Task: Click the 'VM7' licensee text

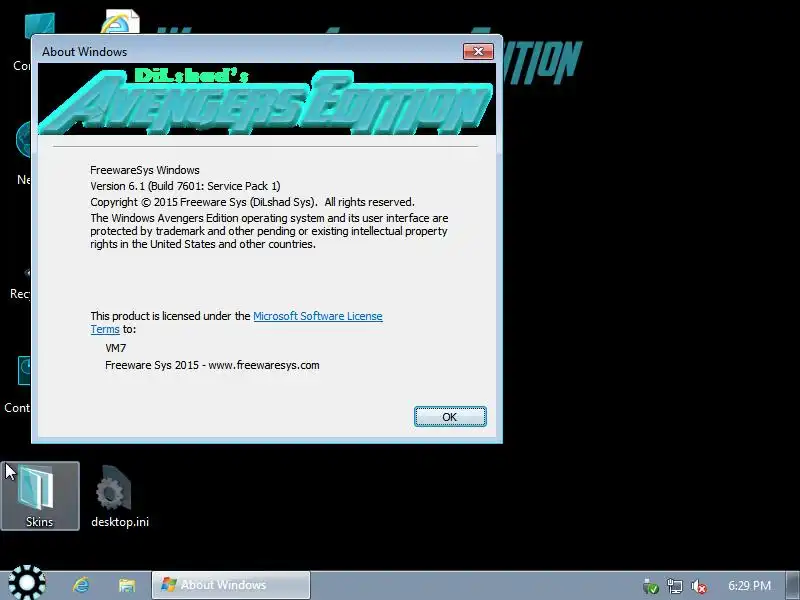Action: pos(115,348)
